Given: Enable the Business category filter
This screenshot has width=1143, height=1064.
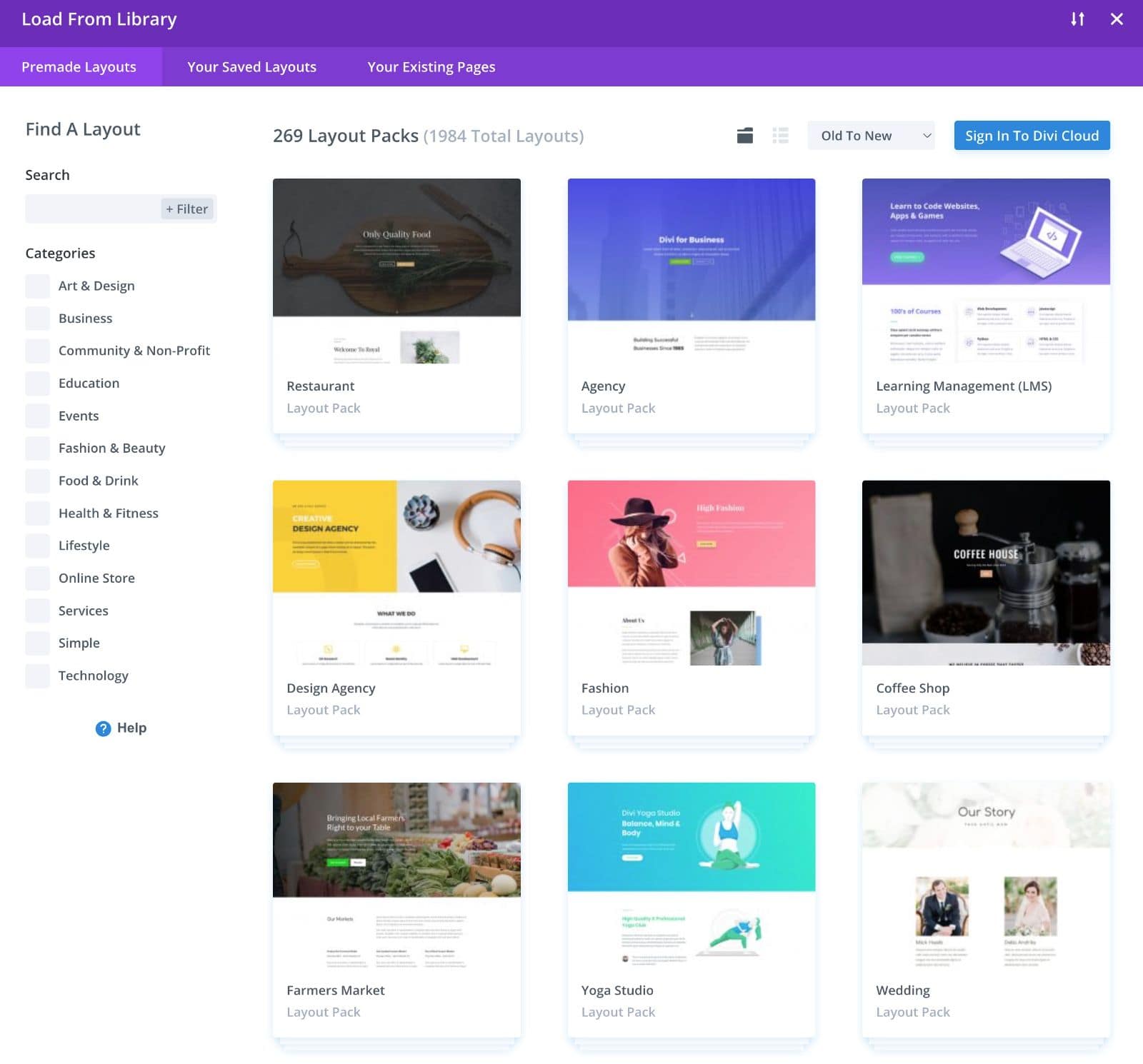Looking at the screenshot, I should click(37, 318).
